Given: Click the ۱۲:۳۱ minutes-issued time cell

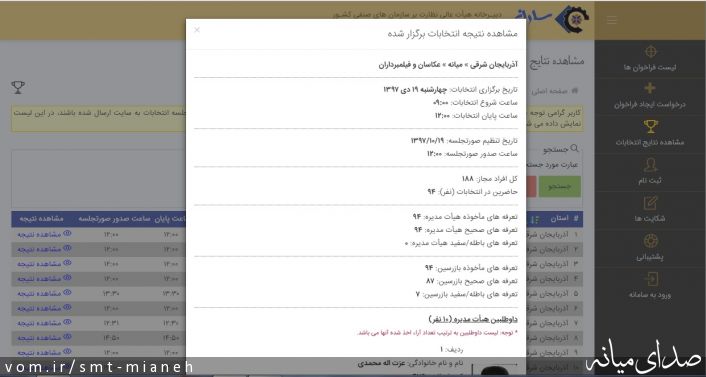Looking at the screenshot, I should coord(111,323).
